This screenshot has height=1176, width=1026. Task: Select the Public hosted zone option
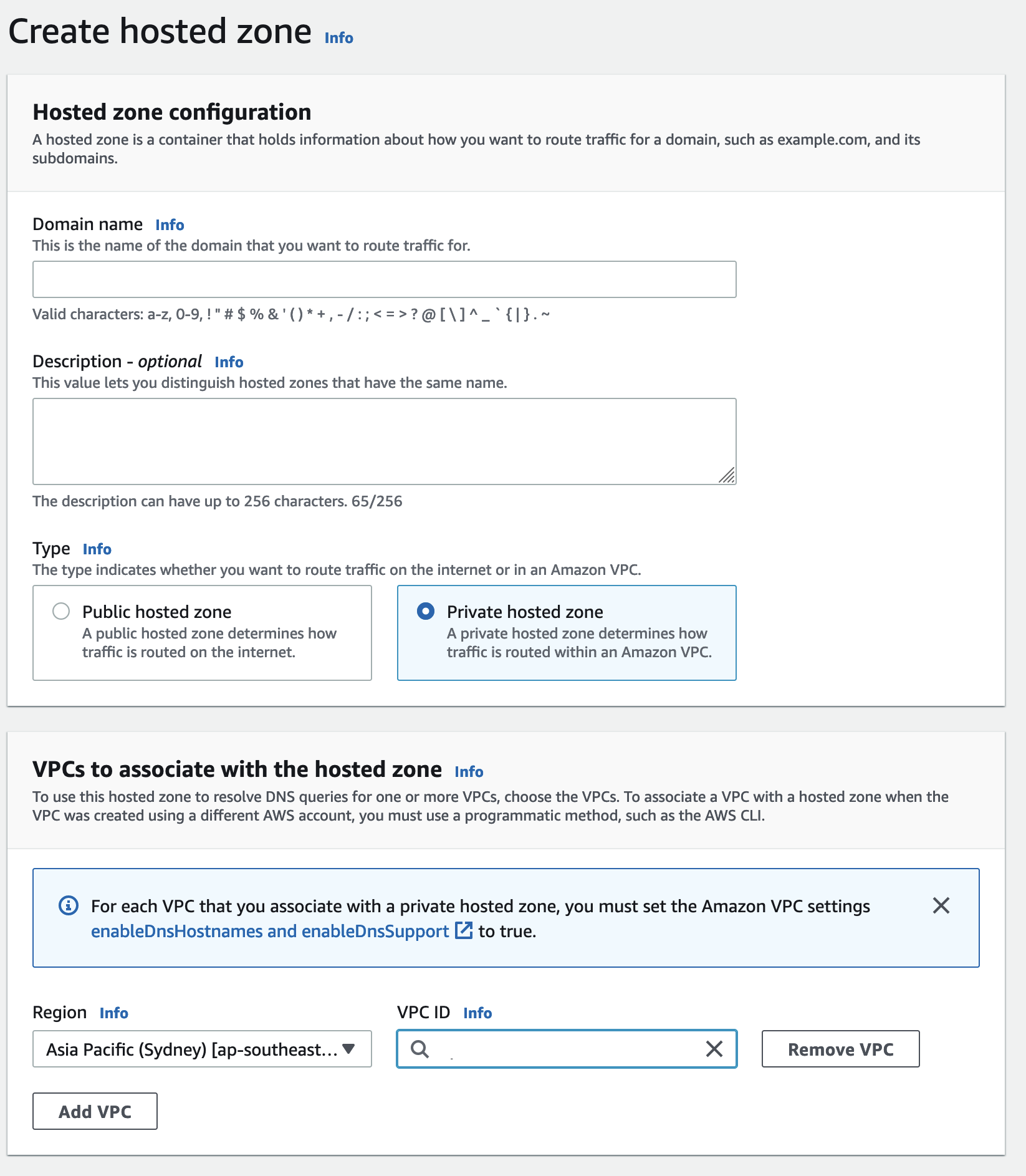point(61,612)
